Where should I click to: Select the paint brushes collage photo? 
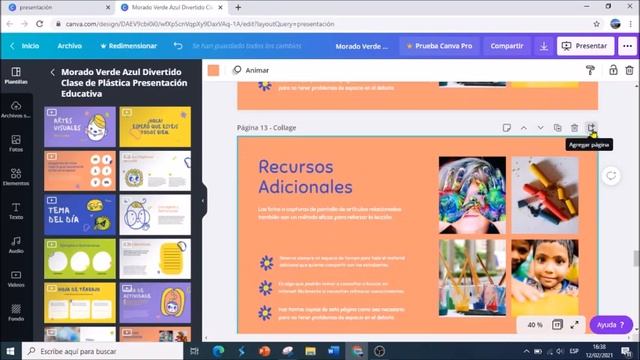click(x=472, y=278)
